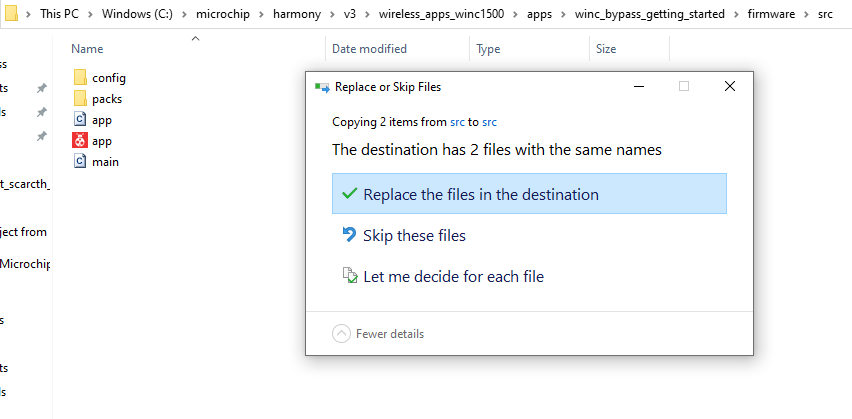
Task: Choose Skip these files option
Action: coord(414,236)
